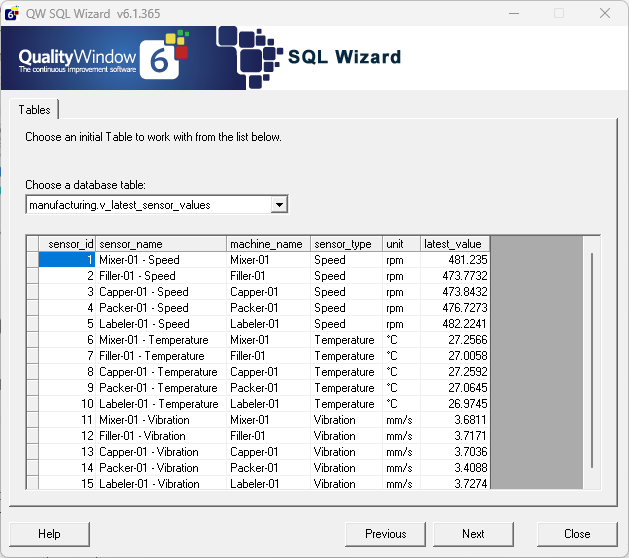Click the Help button
Image resolution: width=629 pixels, height=558 pixels.
49,534
